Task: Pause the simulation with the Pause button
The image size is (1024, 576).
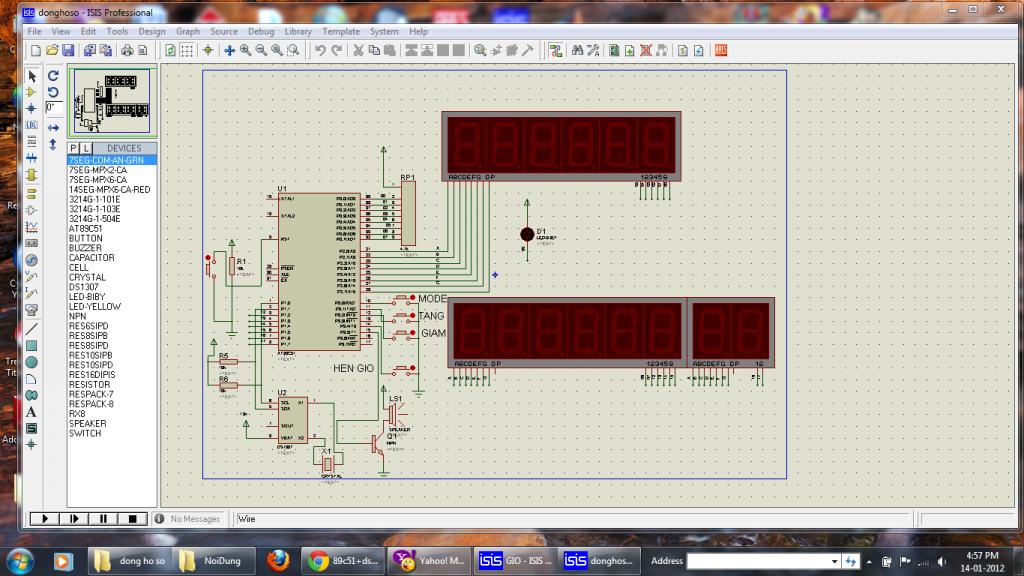Action: [x=102, y=518]
